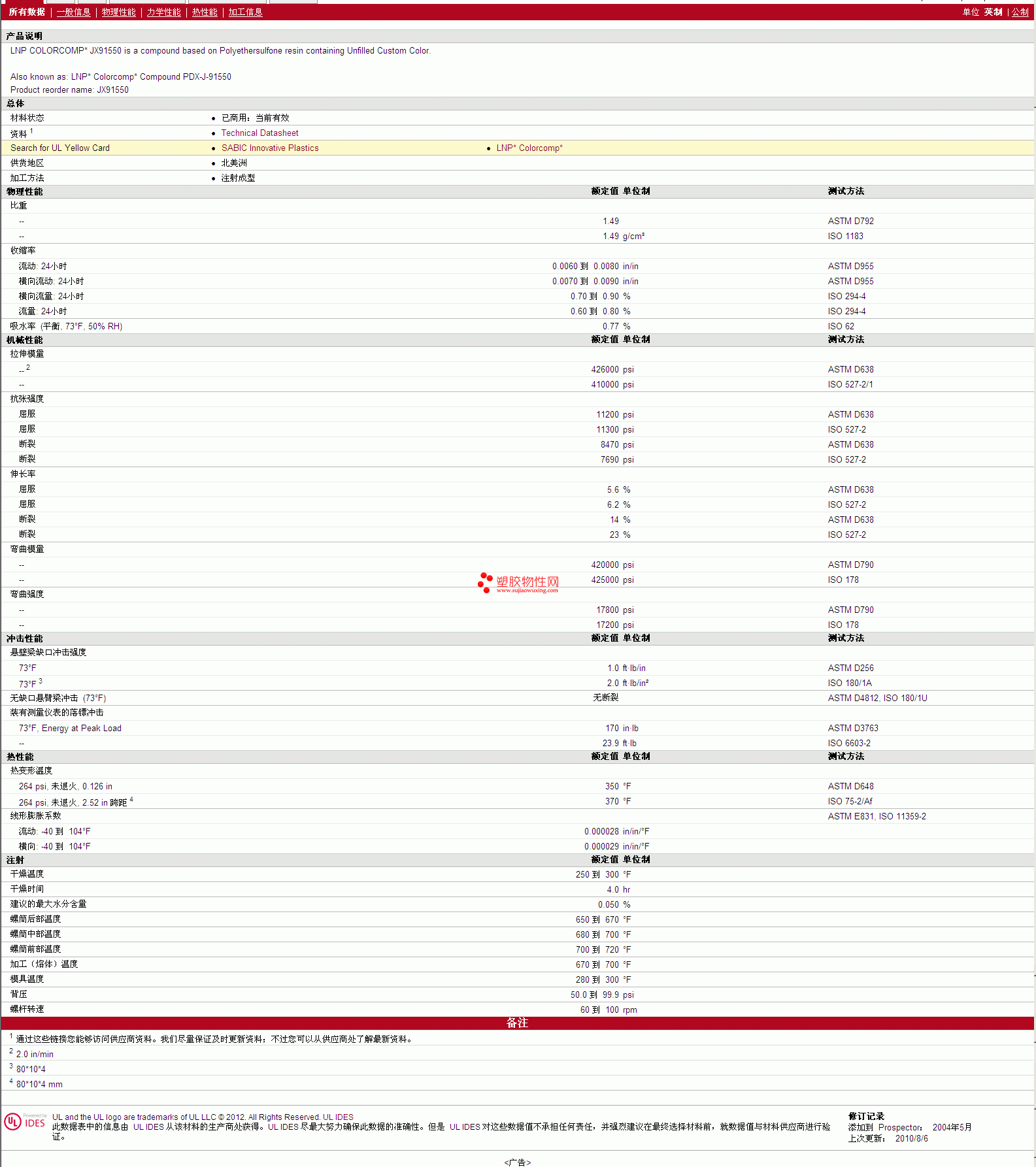The image size is (1036, 1167).
Task: Switch units to 公制
Action: (1020, 12)
